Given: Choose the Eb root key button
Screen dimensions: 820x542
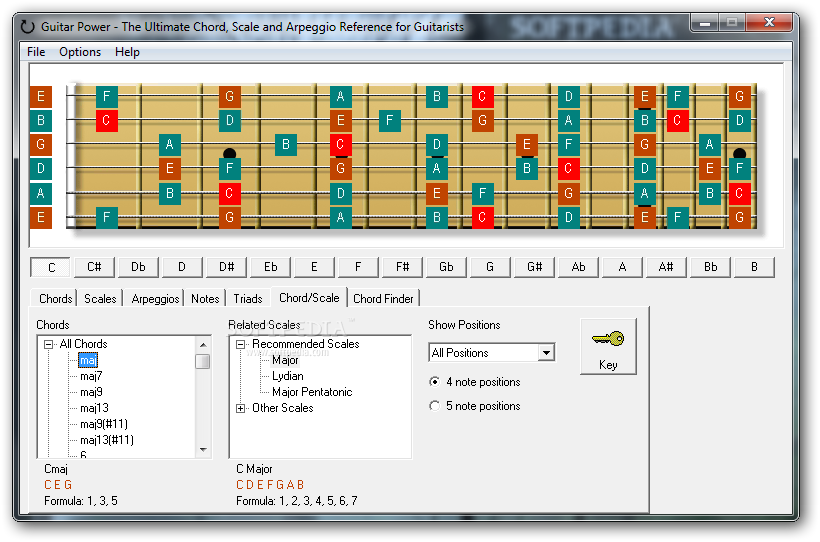Looking at the screenshot, I should pos(270,267).
